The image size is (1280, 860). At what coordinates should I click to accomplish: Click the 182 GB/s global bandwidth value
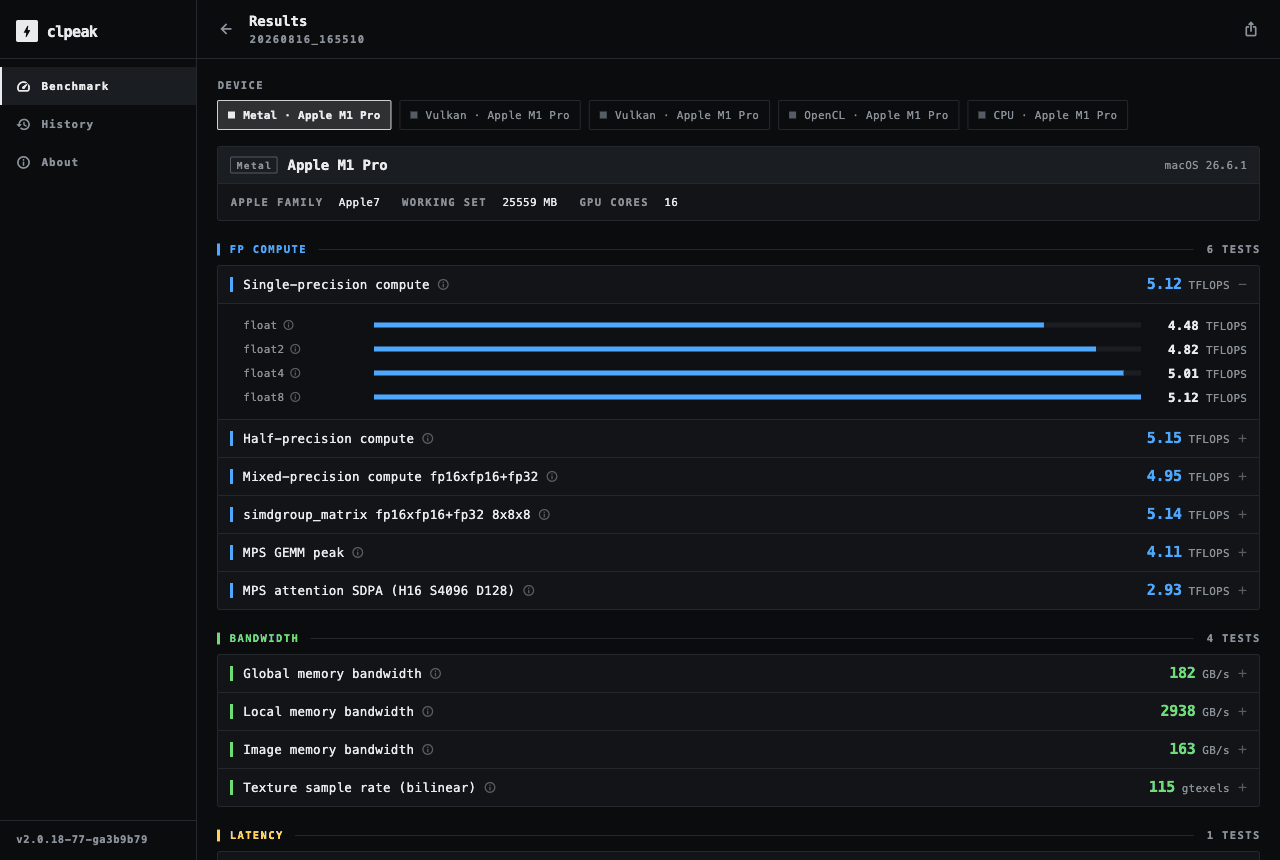1199,674
